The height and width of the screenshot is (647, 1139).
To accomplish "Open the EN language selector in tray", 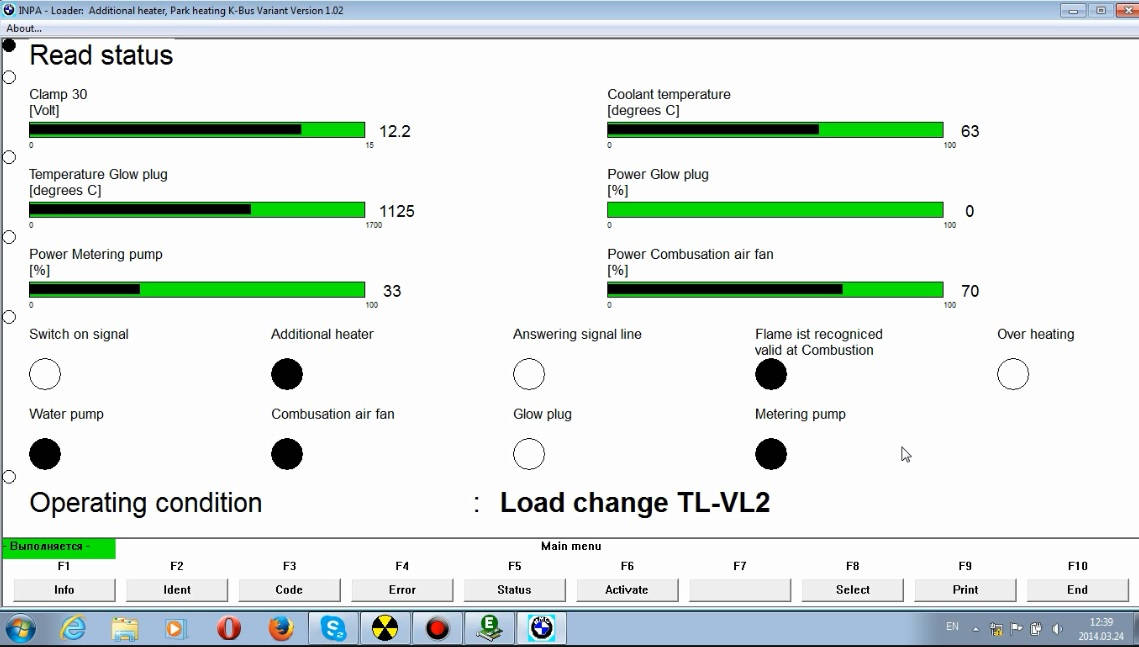I will pyautogui.click(x=951, y=627).
